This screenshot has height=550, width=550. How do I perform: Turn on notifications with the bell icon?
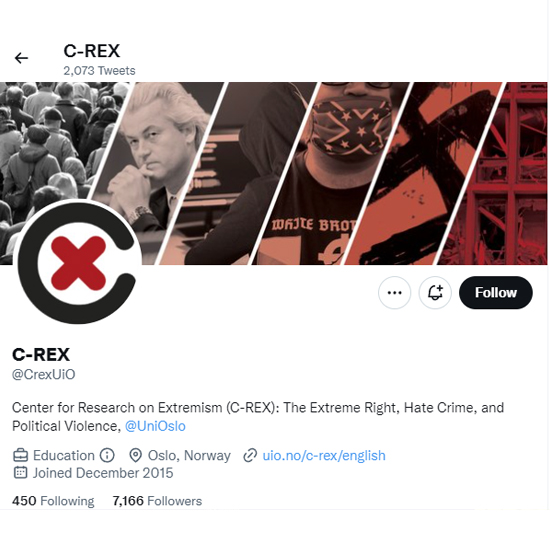(435, 293)
